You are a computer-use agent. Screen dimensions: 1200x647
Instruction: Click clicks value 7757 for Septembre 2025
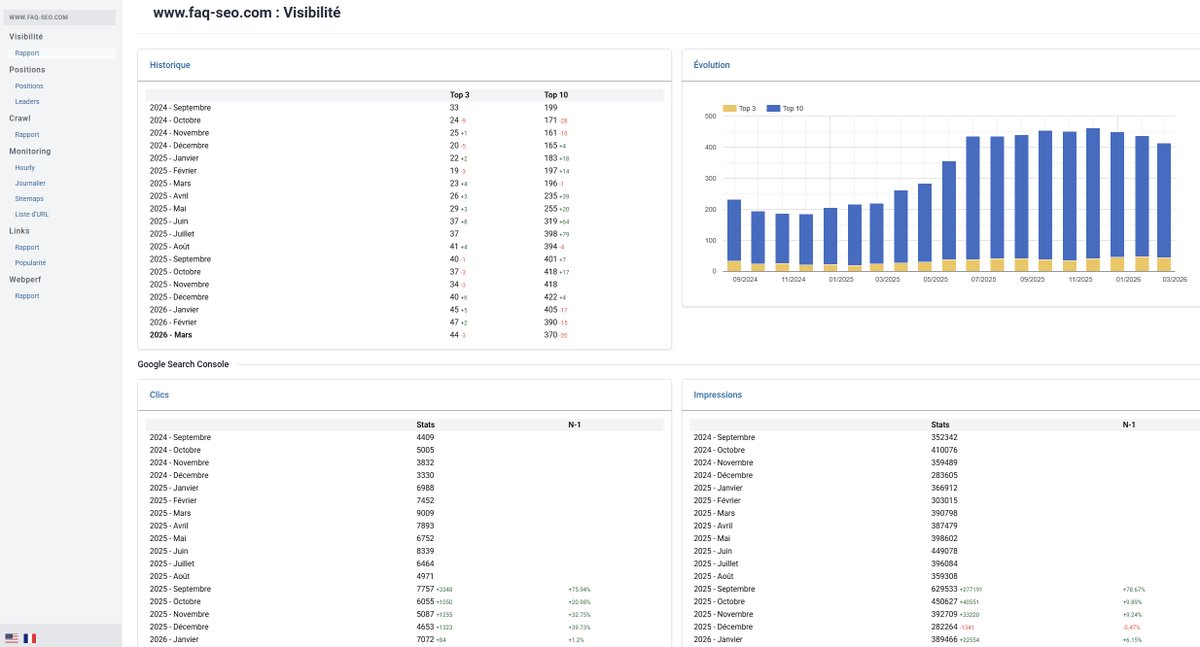(x=426, y=589)
